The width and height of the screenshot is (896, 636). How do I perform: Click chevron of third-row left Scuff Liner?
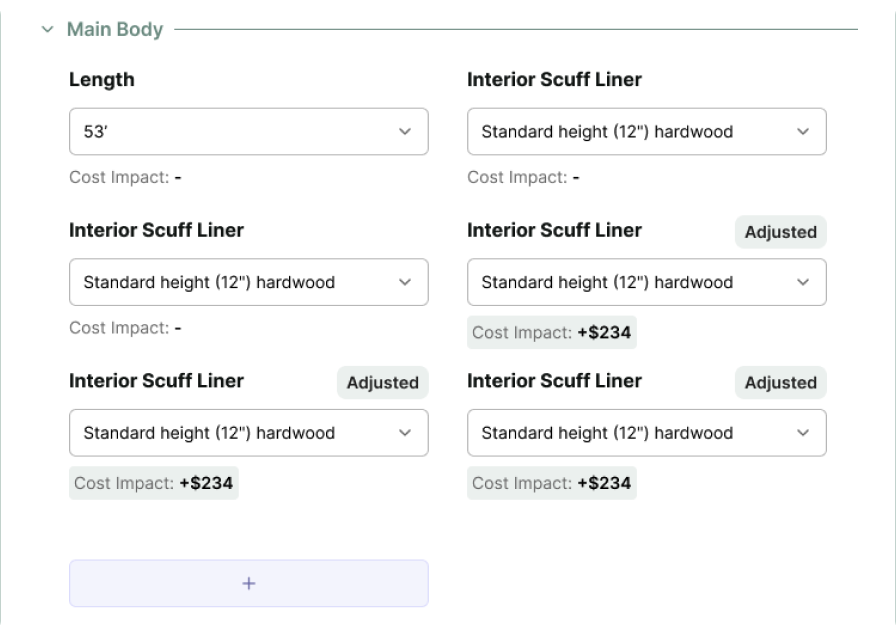(405, 433)
